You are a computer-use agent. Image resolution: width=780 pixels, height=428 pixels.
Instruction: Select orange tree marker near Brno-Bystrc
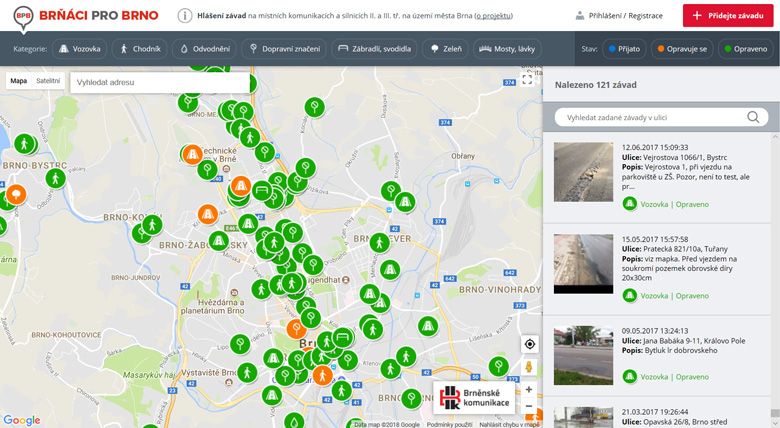point(16,194)
